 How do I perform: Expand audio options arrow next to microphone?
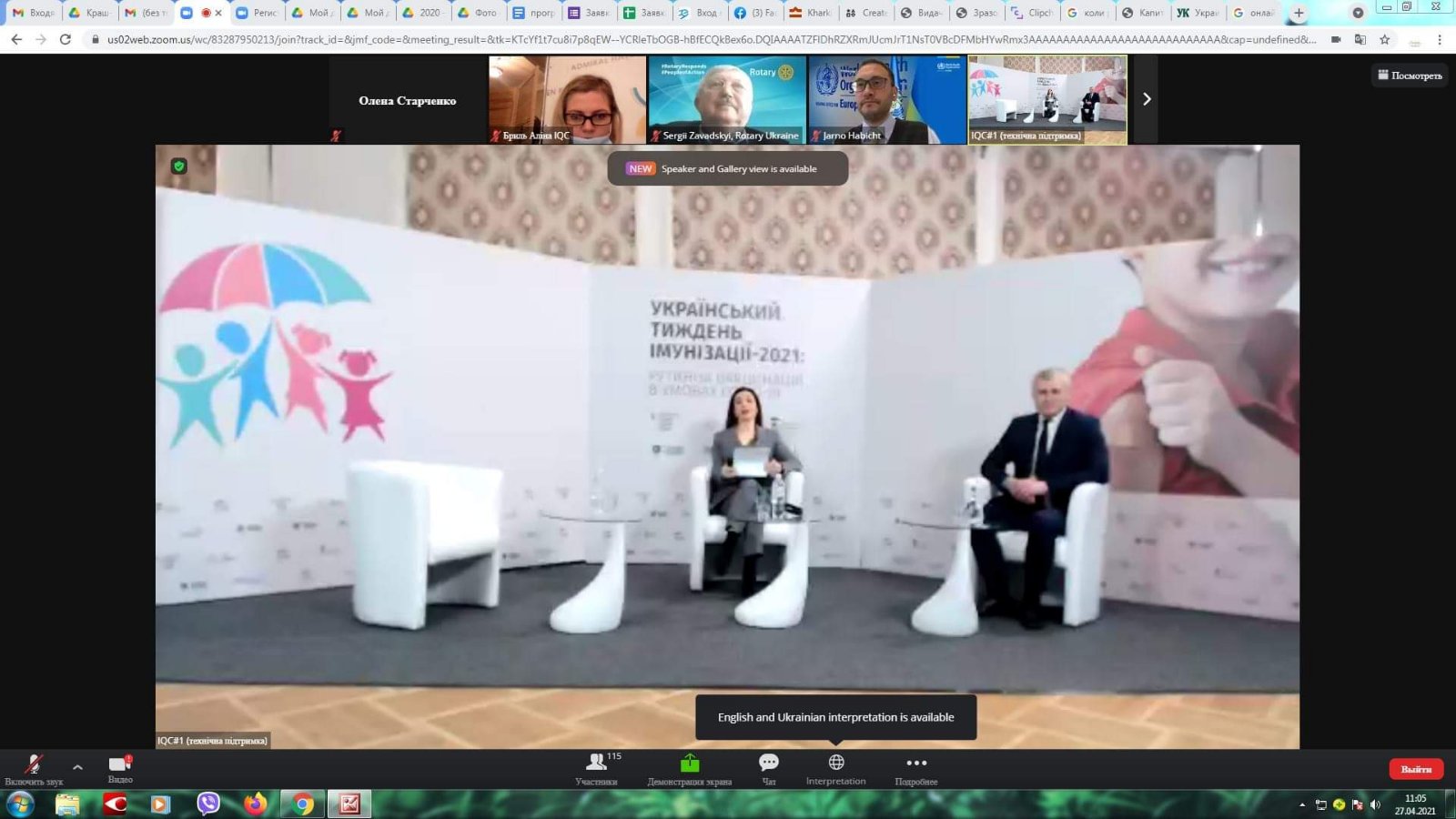coord(77,767)
